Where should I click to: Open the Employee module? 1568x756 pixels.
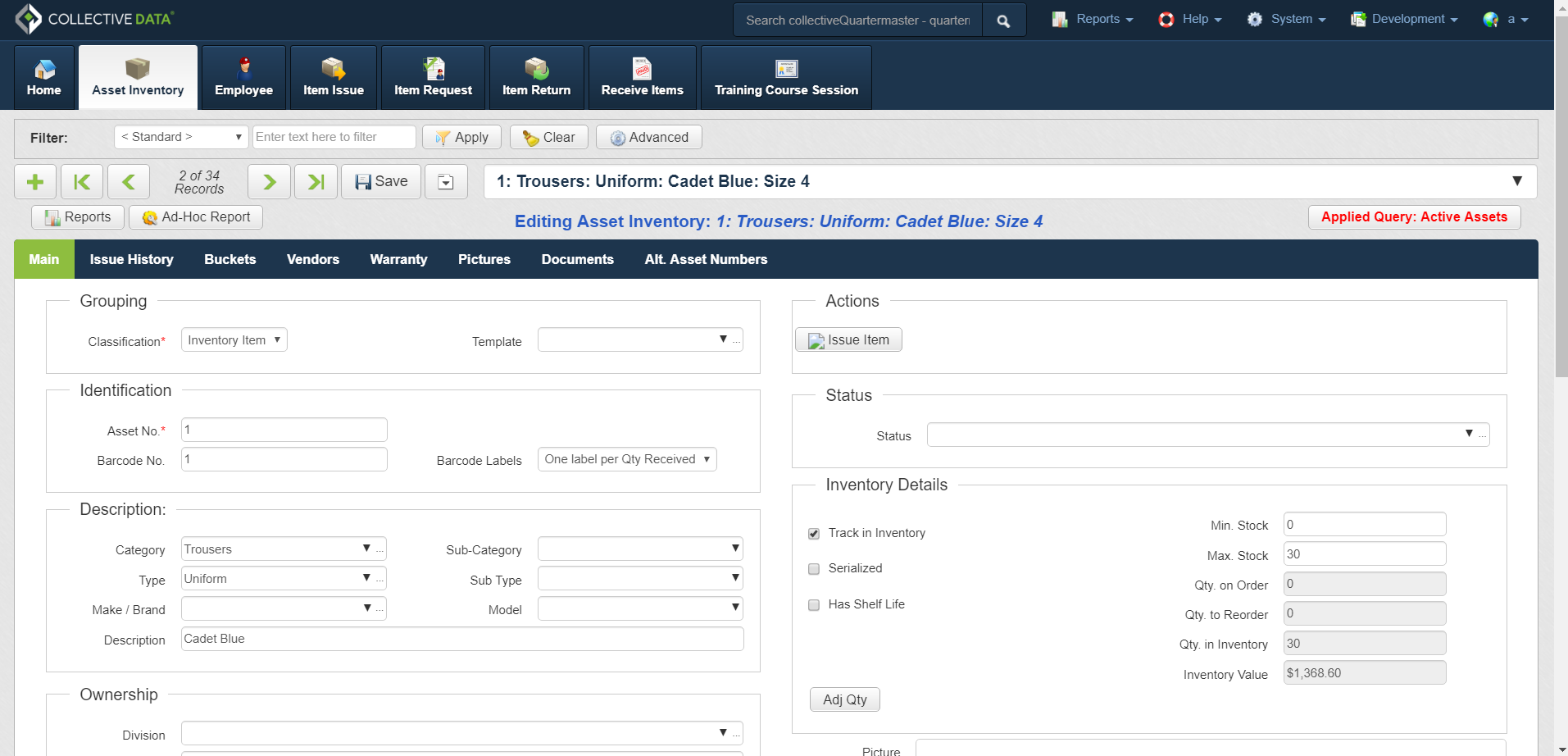click(x=243, y=78)
